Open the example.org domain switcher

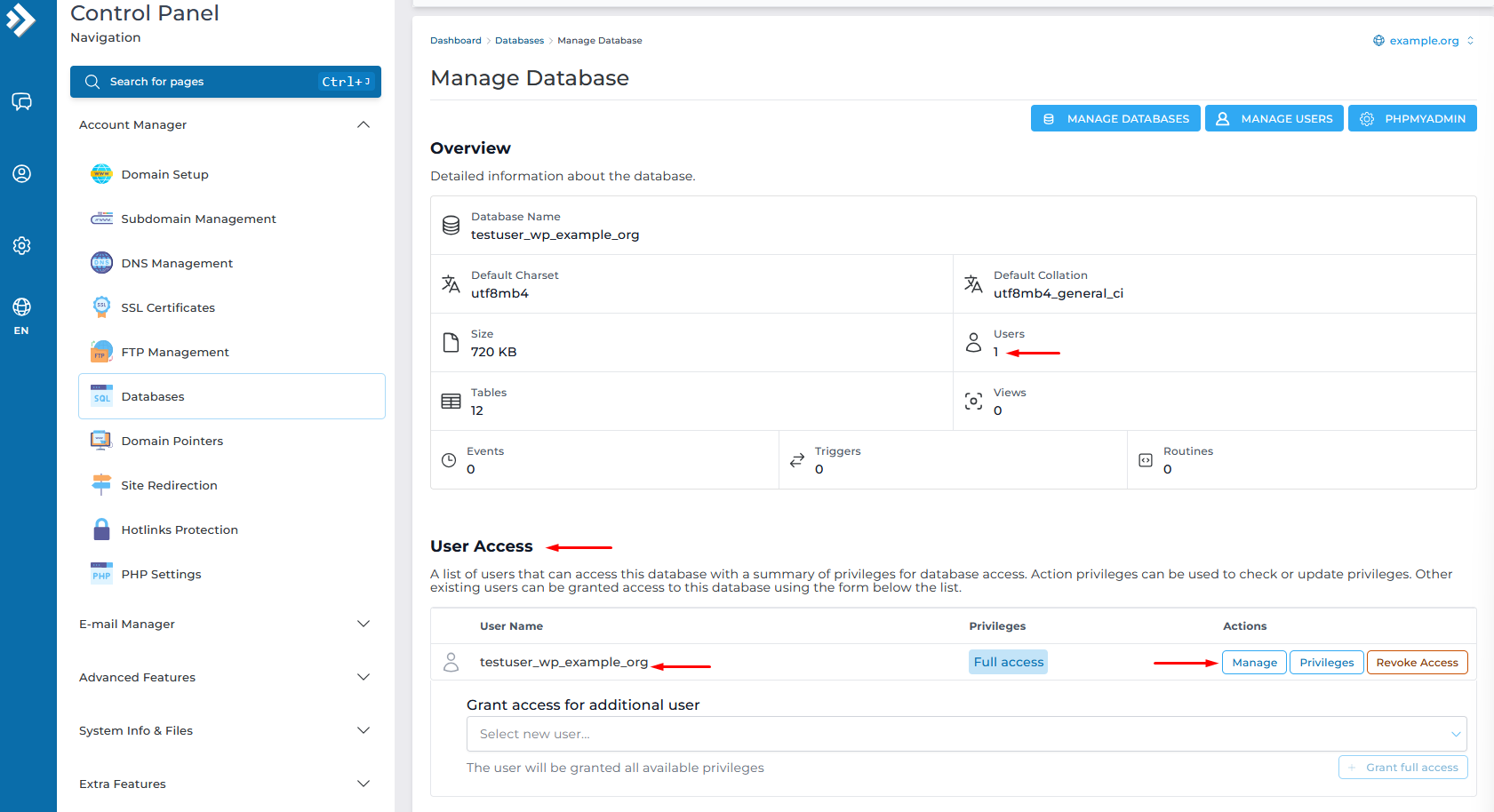1423,41
